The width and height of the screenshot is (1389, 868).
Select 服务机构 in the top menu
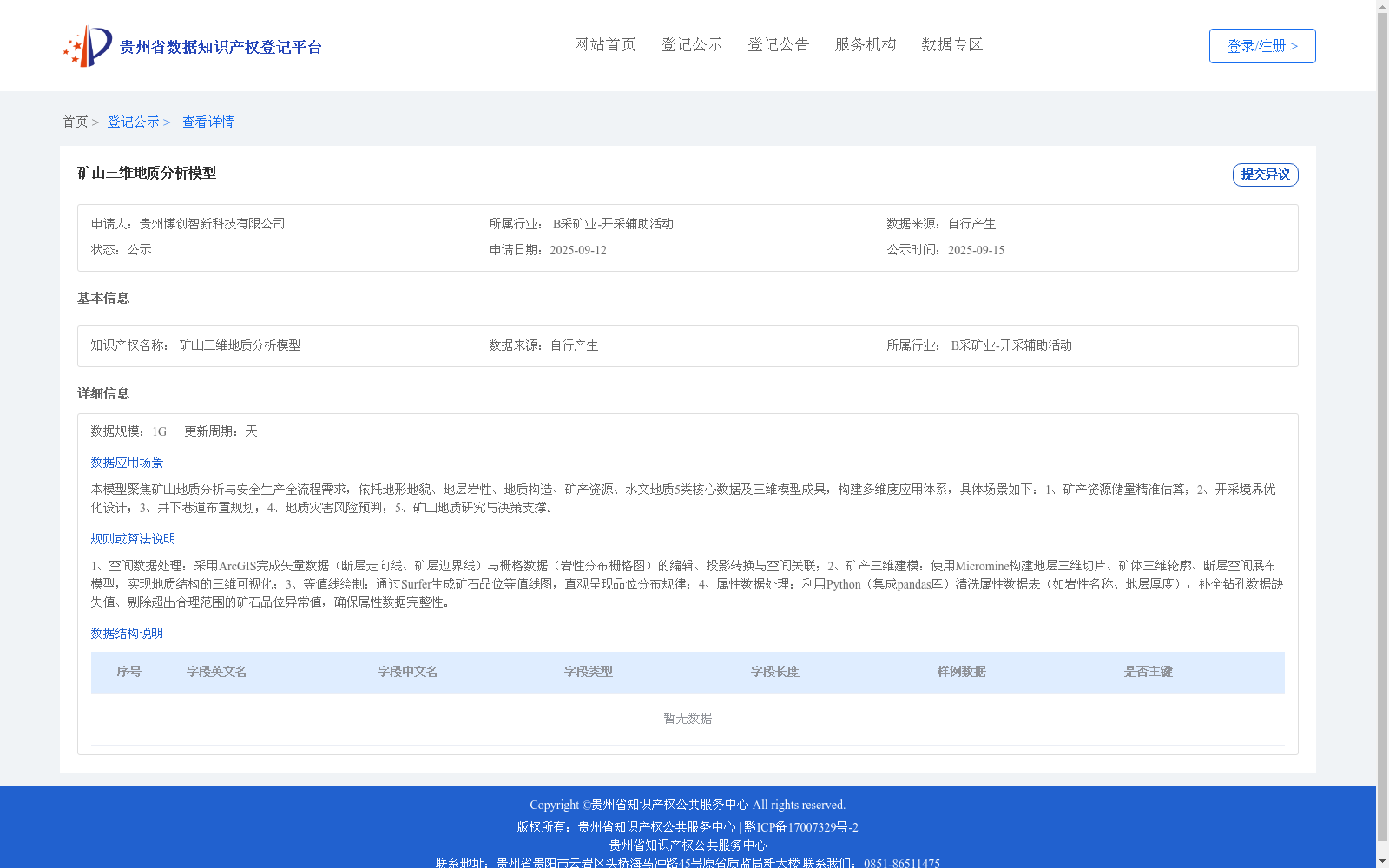click(866, 45)
